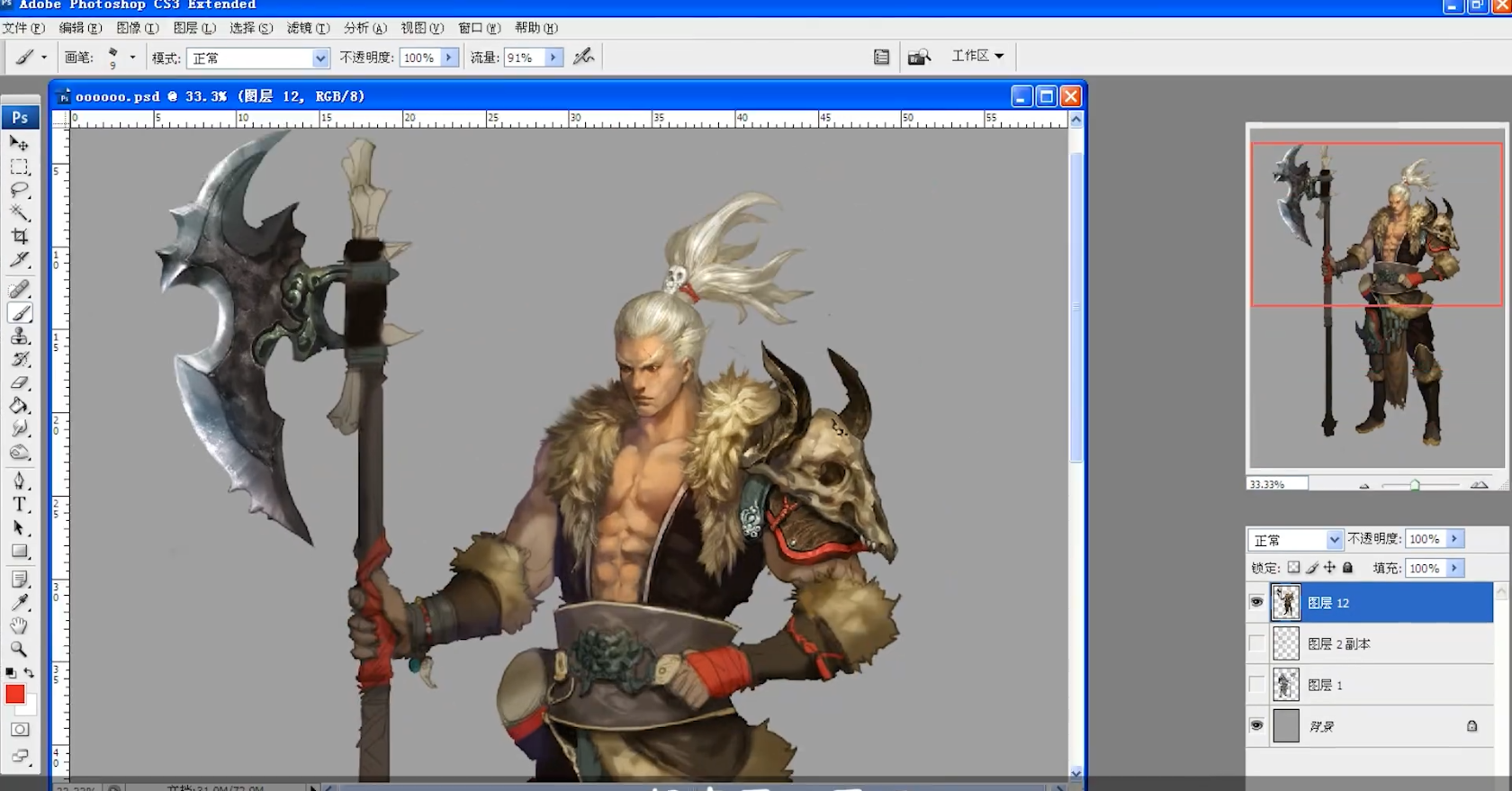Toggle lock transparent pixels
Screen dimensions: 1512x791
click(x=1293, y=568)
